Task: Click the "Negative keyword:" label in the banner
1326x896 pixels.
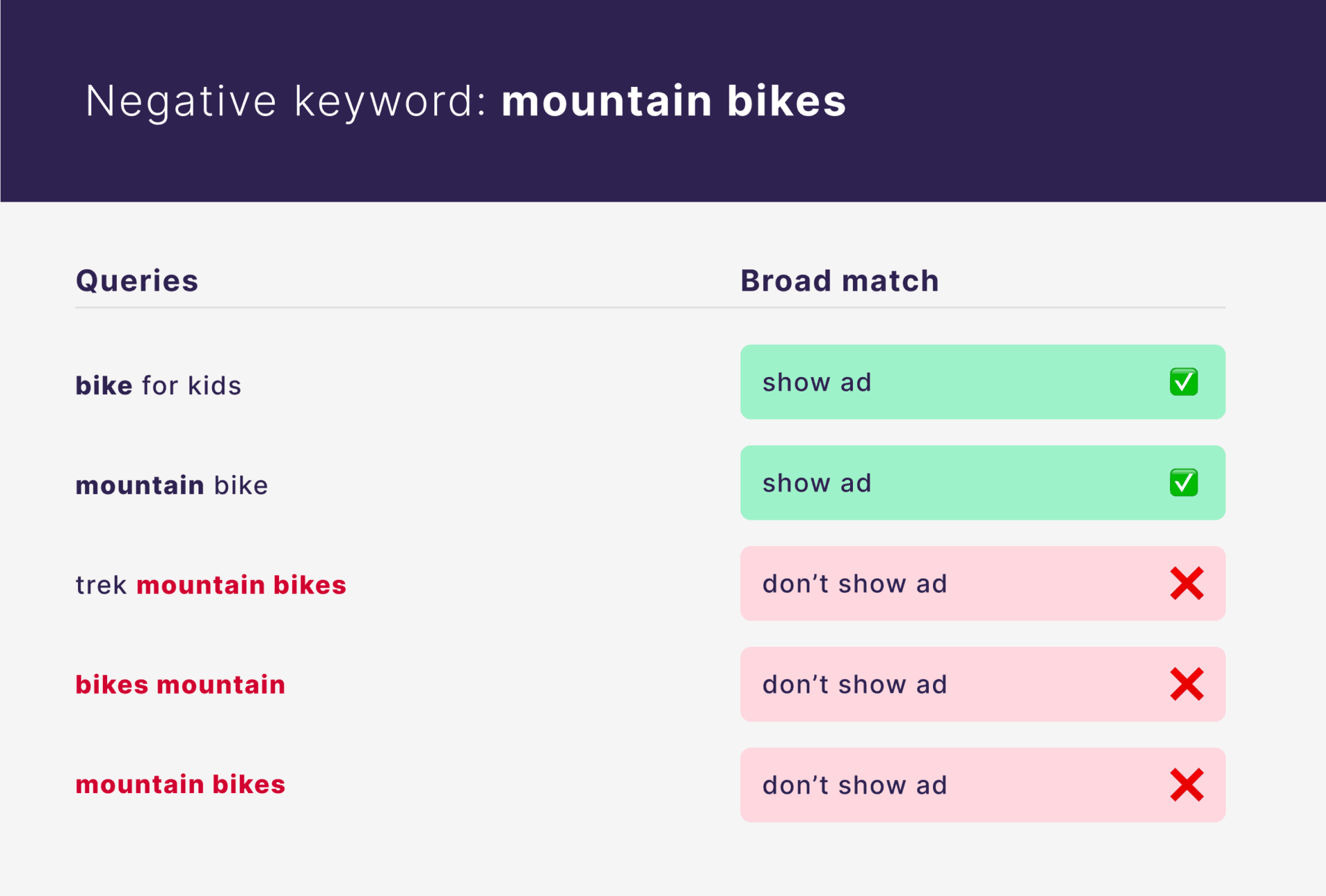Action: [x=286, y=101]
